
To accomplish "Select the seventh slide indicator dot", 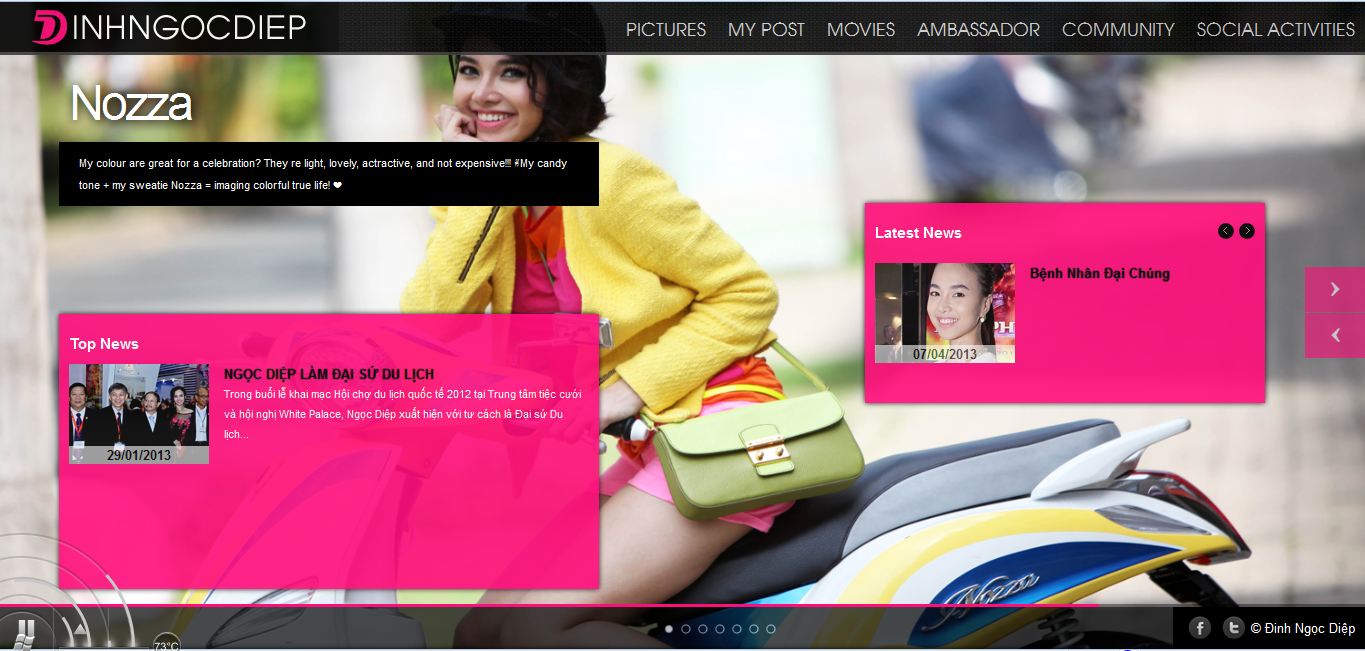I will click(771, 629).
